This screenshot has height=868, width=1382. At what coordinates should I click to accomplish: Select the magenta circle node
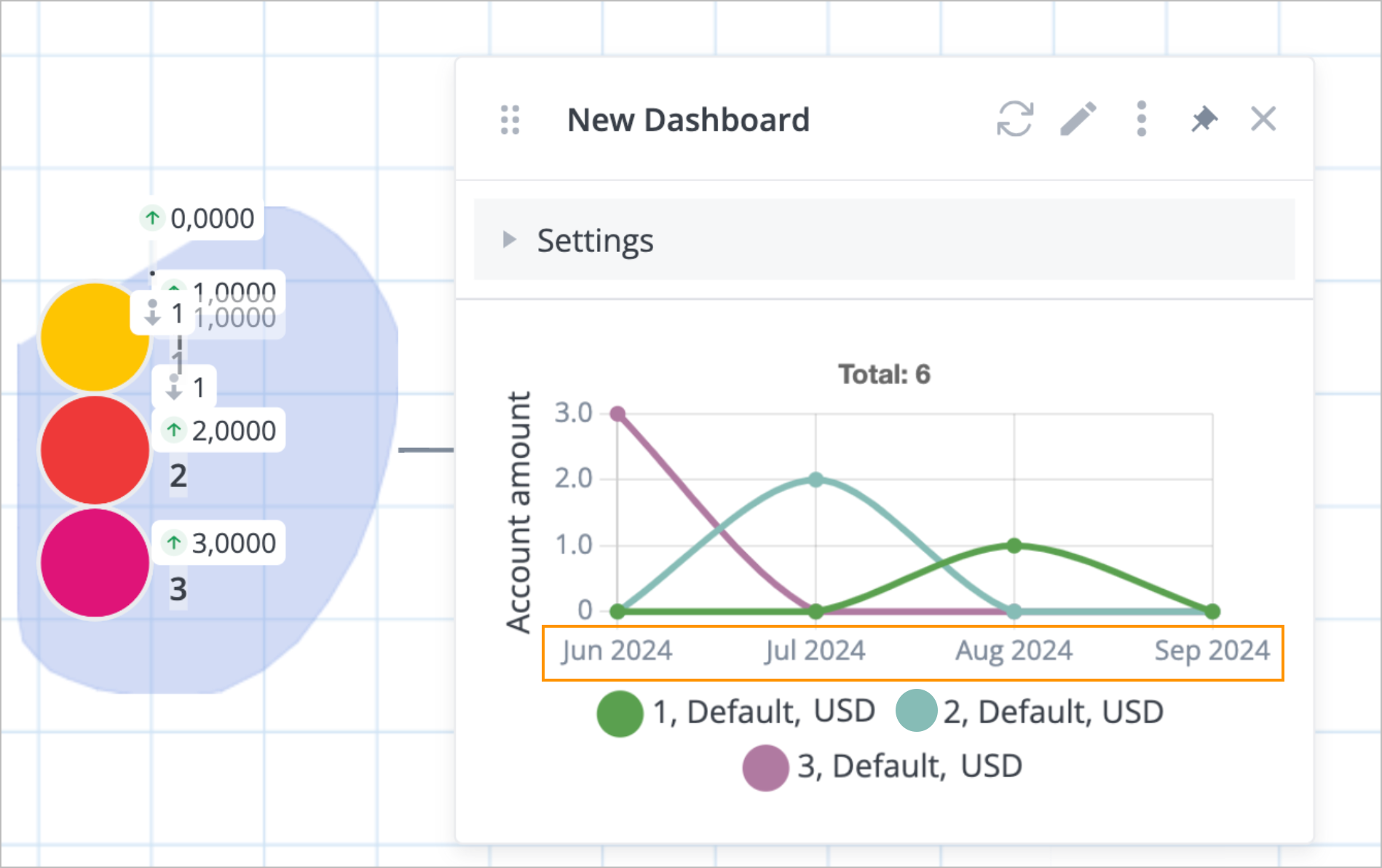pyautogui.click(x=95, y=563)
